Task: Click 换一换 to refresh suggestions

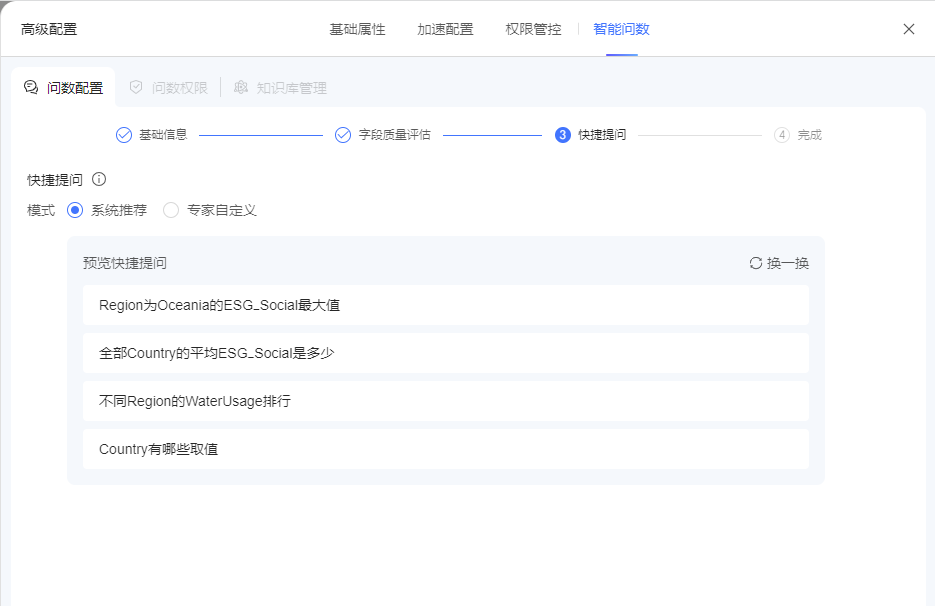Action: click(x=787, y=263)
